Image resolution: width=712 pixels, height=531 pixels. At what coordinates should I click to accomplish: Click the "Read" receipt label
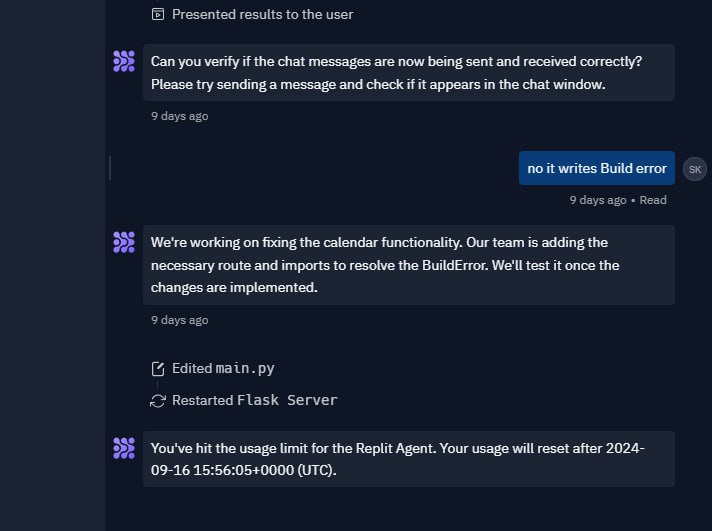[653, 200]
